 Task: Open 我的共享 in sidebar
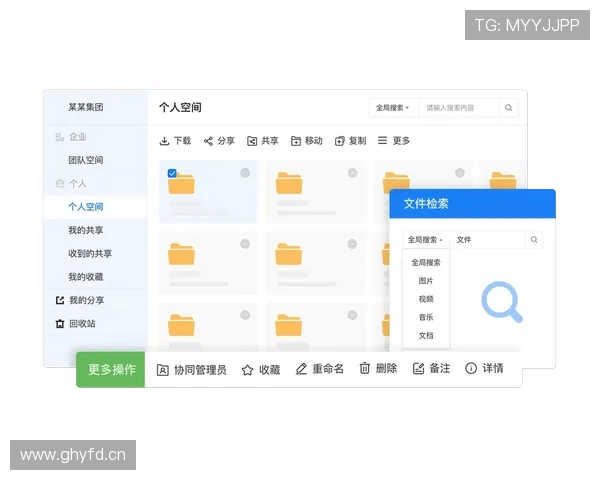click(86, 230)
